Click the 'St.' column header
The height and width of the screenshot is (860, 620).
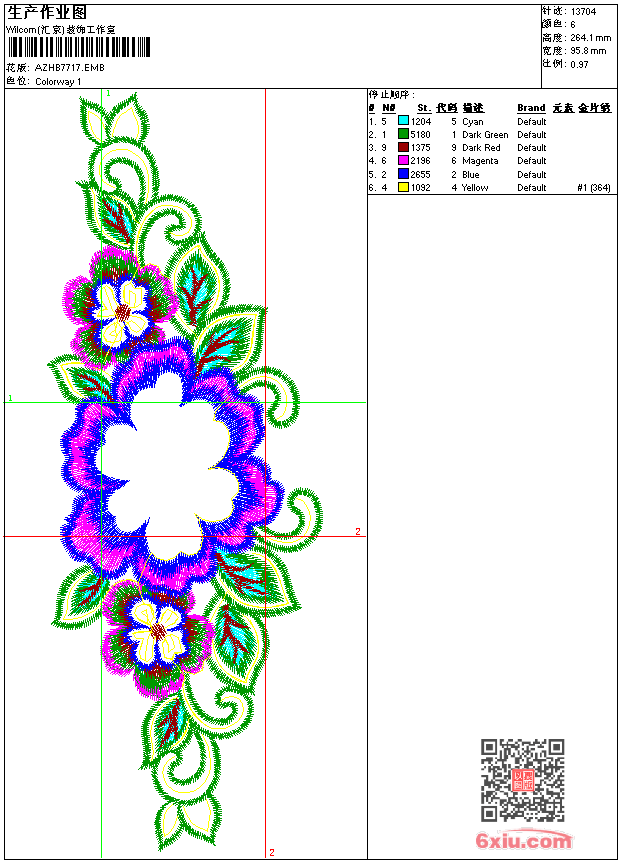point(424,108)
